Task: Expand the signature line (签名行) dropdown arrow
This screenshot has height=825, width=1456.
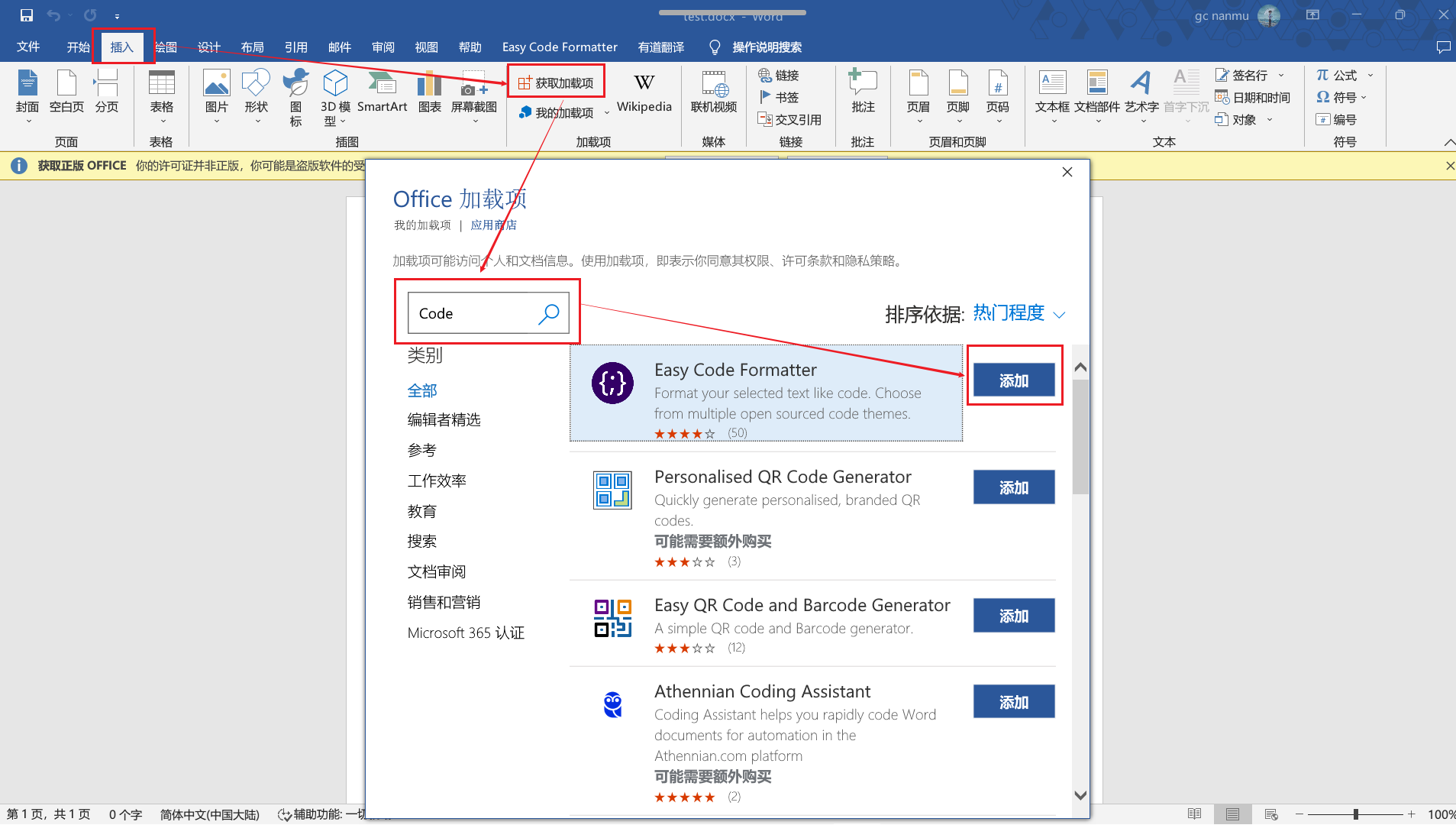Action: (1281, 75)
